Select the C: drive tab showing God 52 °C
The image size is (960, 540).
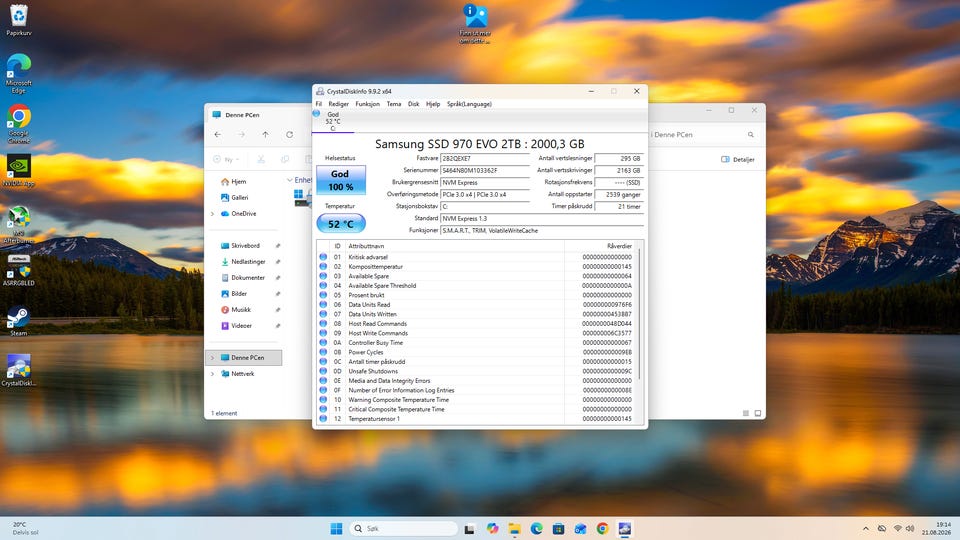332,121
